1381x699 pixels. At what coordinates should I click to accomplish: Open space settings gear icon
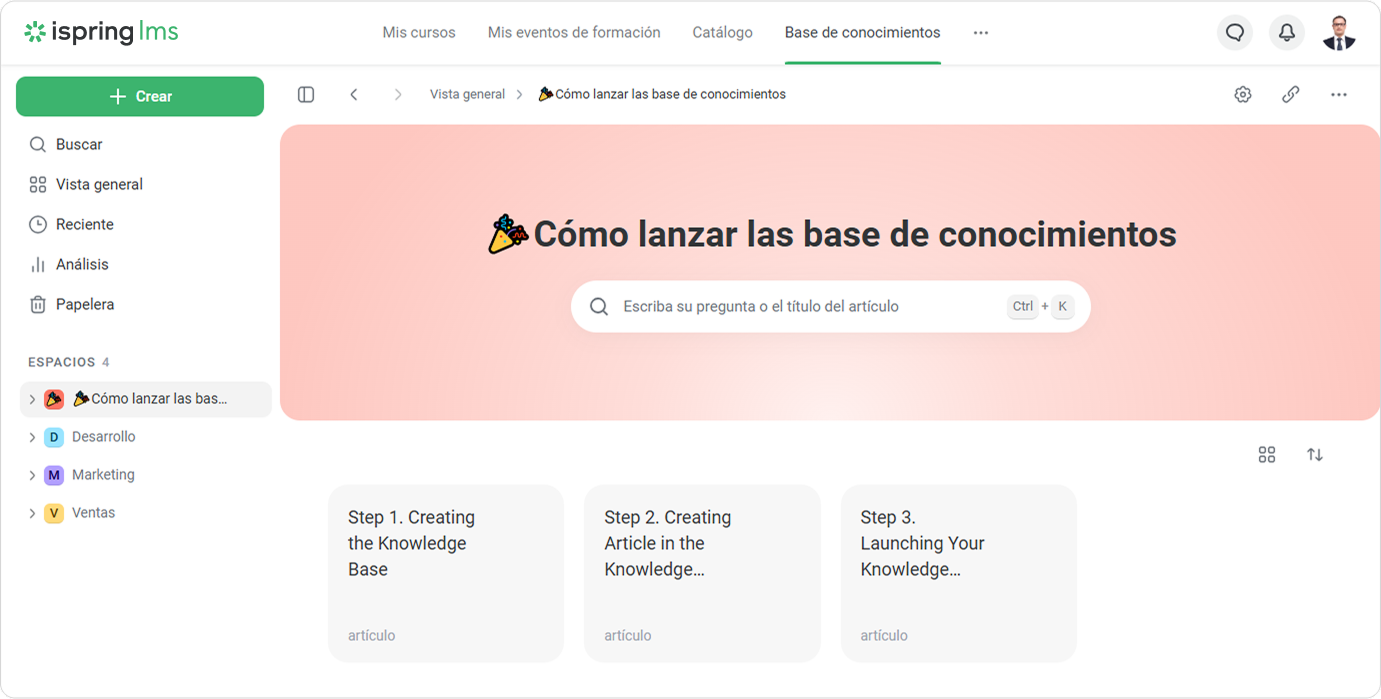point(1243,94)
